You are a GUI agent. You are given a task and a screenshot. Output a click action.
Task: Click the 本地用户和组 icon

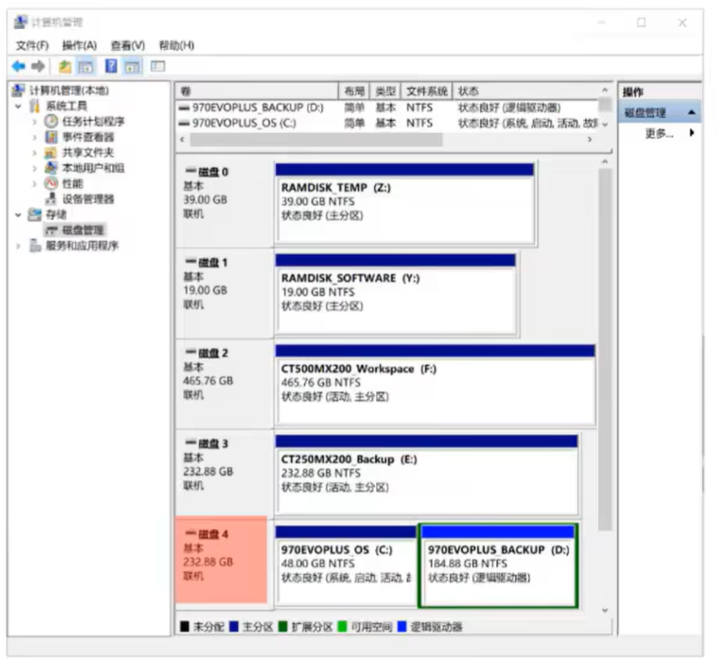(x=51, y=168)
